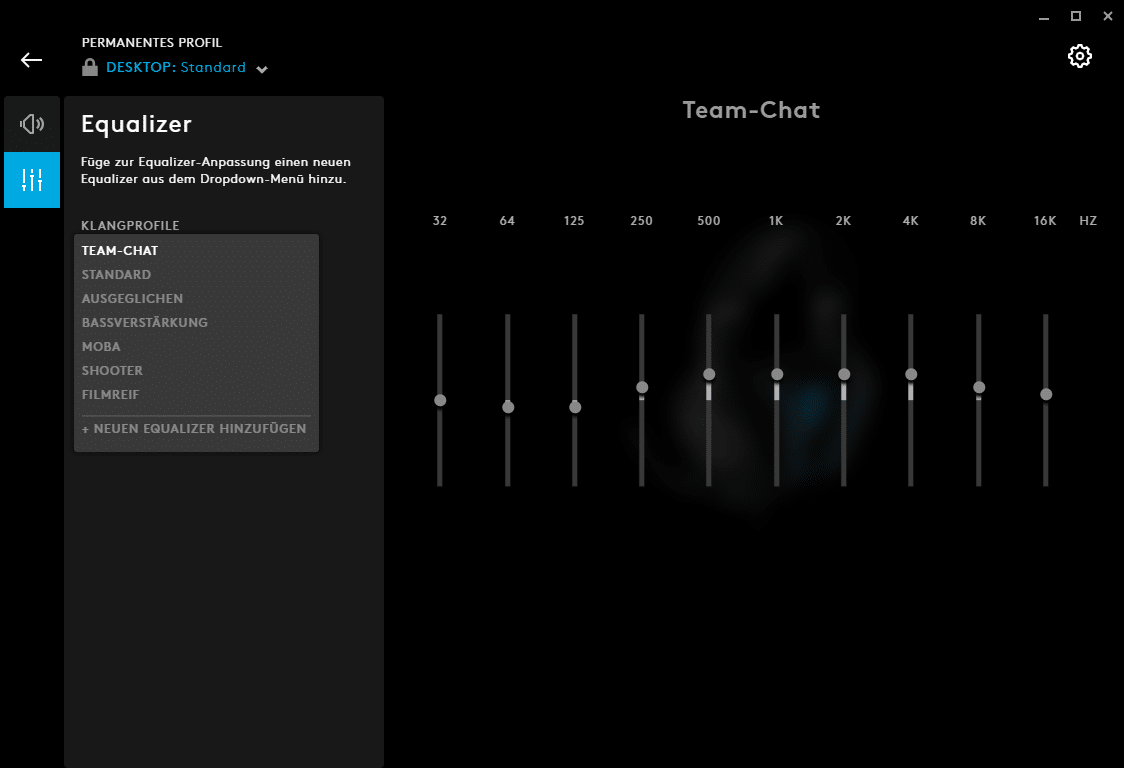Switch to the MOBA equalizer preset

[101, 347]
